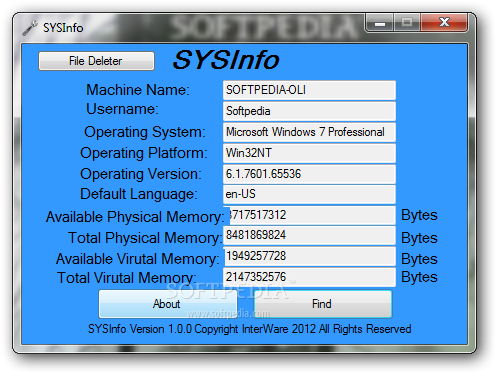Focus the Operating System field
The image size is (497, 374).
pyautogui.click(x=309, y=132)
